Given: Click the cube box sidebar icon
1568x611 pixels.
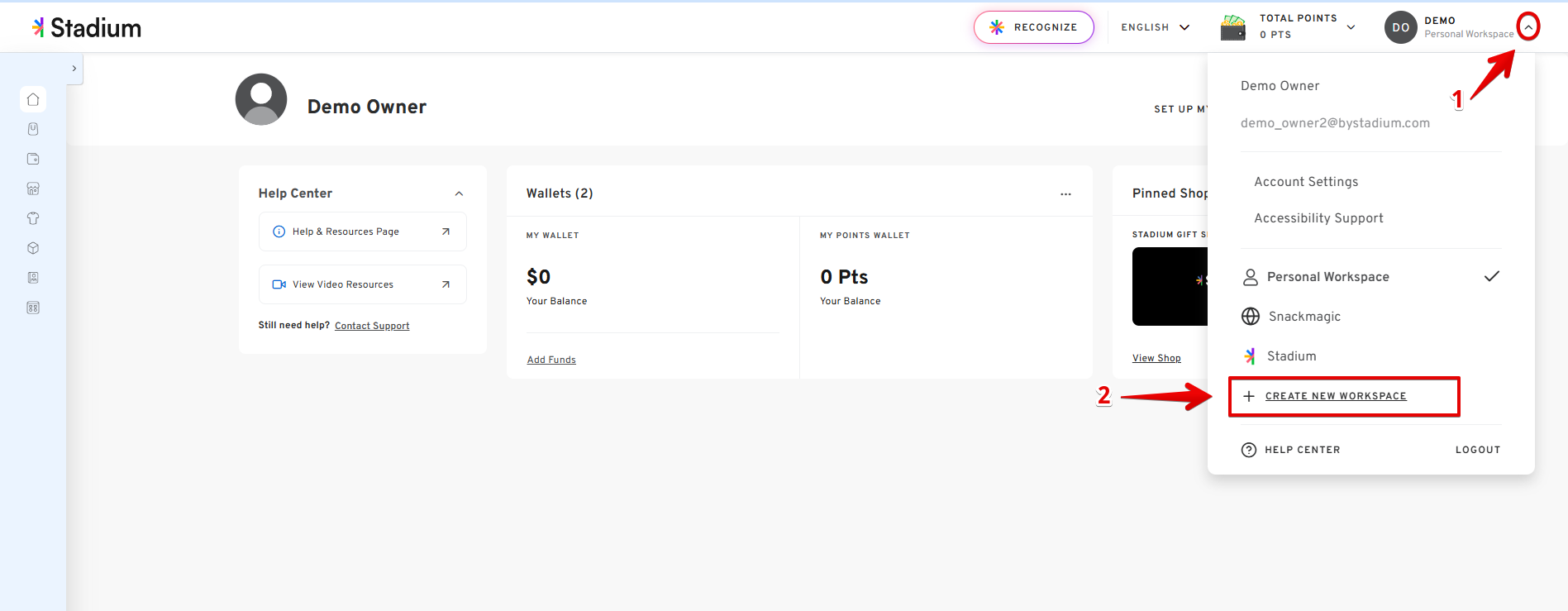Looking at the screenshot, I should tap(33, 248).
